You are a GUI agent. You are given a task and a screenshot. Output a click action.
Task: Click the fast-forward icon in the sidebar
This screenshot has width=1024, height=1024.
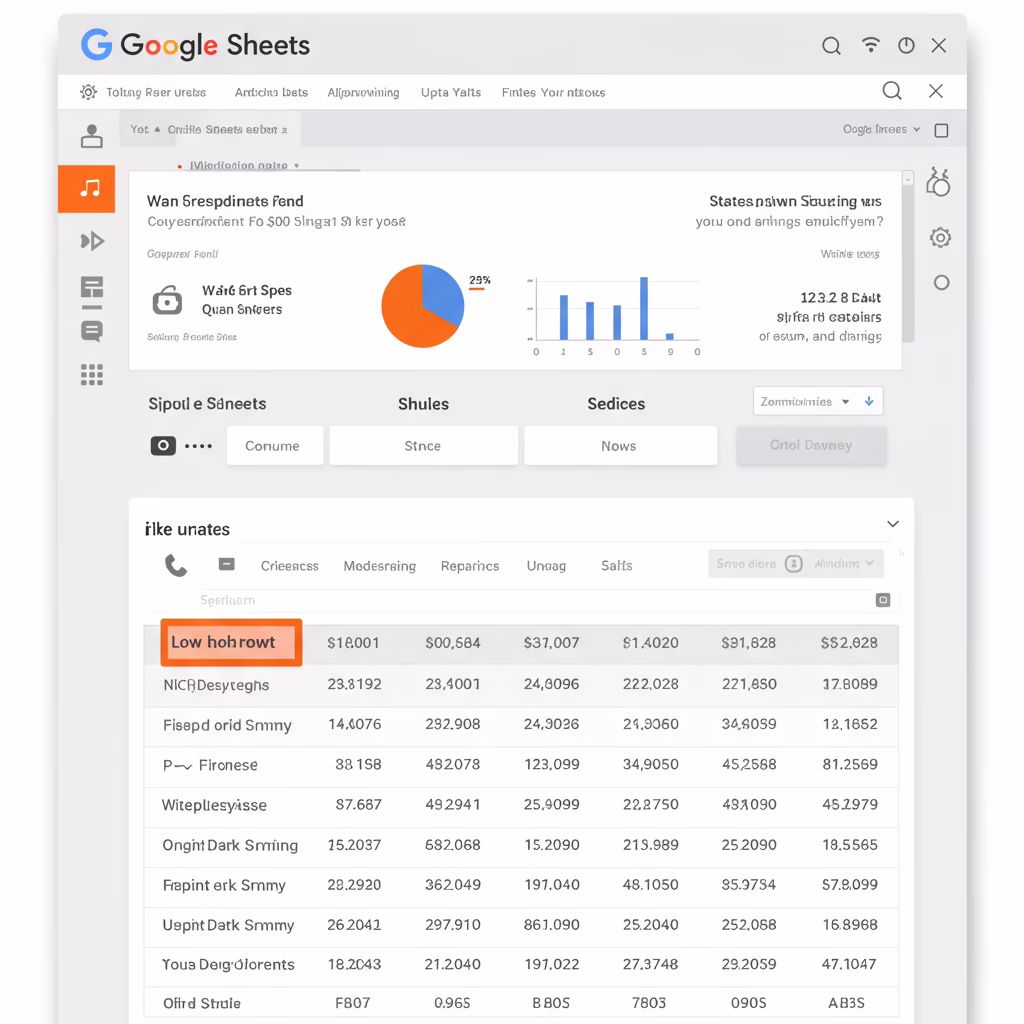(92, 241)
